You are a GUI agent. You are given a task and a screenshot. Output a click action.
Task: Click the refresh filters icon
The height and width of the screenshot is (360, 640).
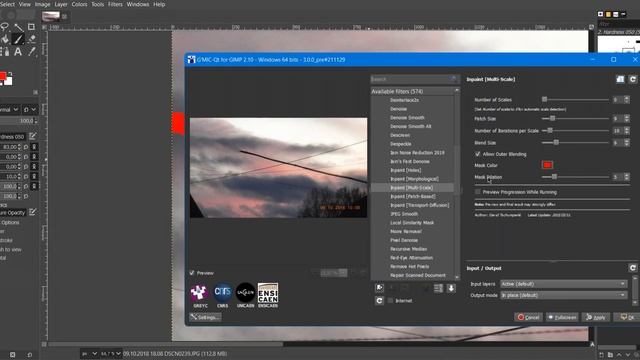click(379, 300)
